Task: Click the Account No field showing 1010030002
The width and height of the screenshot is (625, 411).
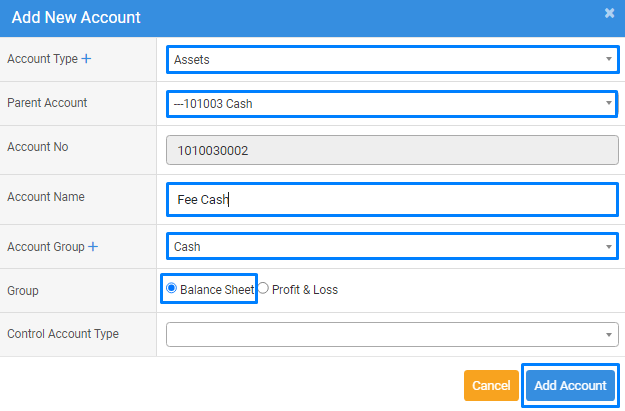Action: [x=391, y=151]
